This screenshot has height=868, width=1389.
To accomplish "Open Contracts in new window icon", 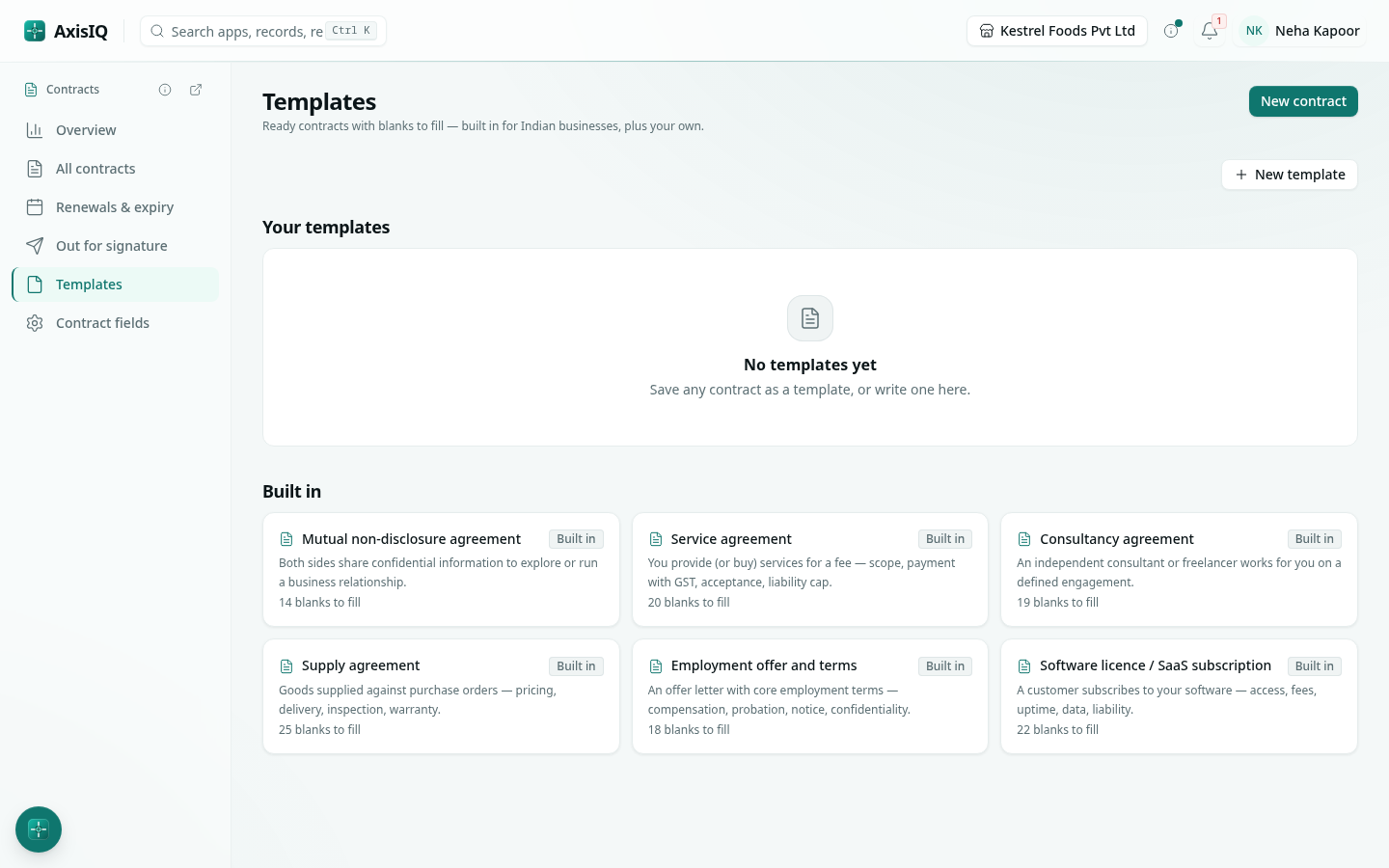I will click(x=196, y=90).
